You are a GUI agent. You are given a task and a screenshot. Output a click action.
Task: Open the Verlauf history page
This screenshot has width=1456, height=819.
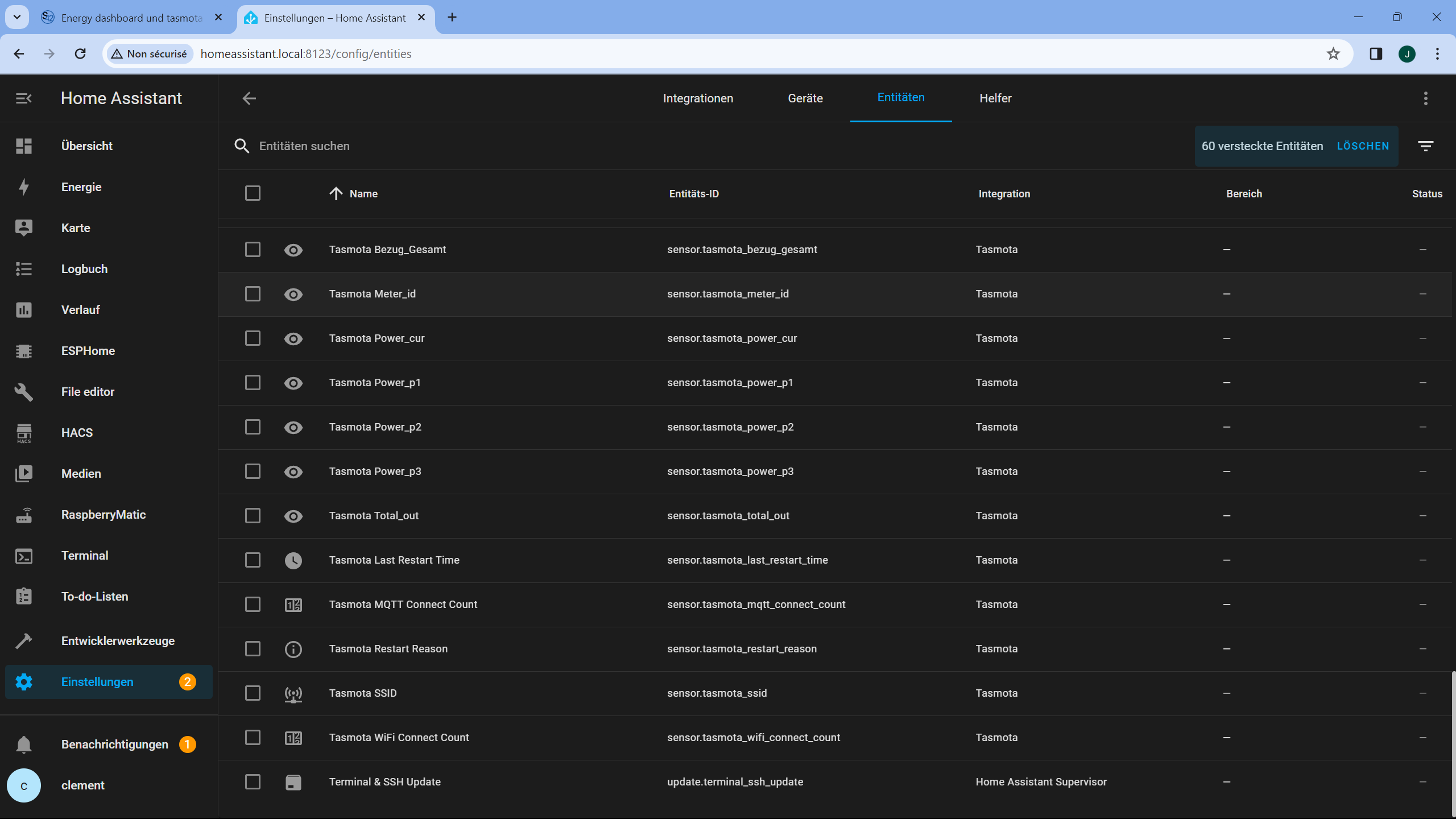(109, 310)
